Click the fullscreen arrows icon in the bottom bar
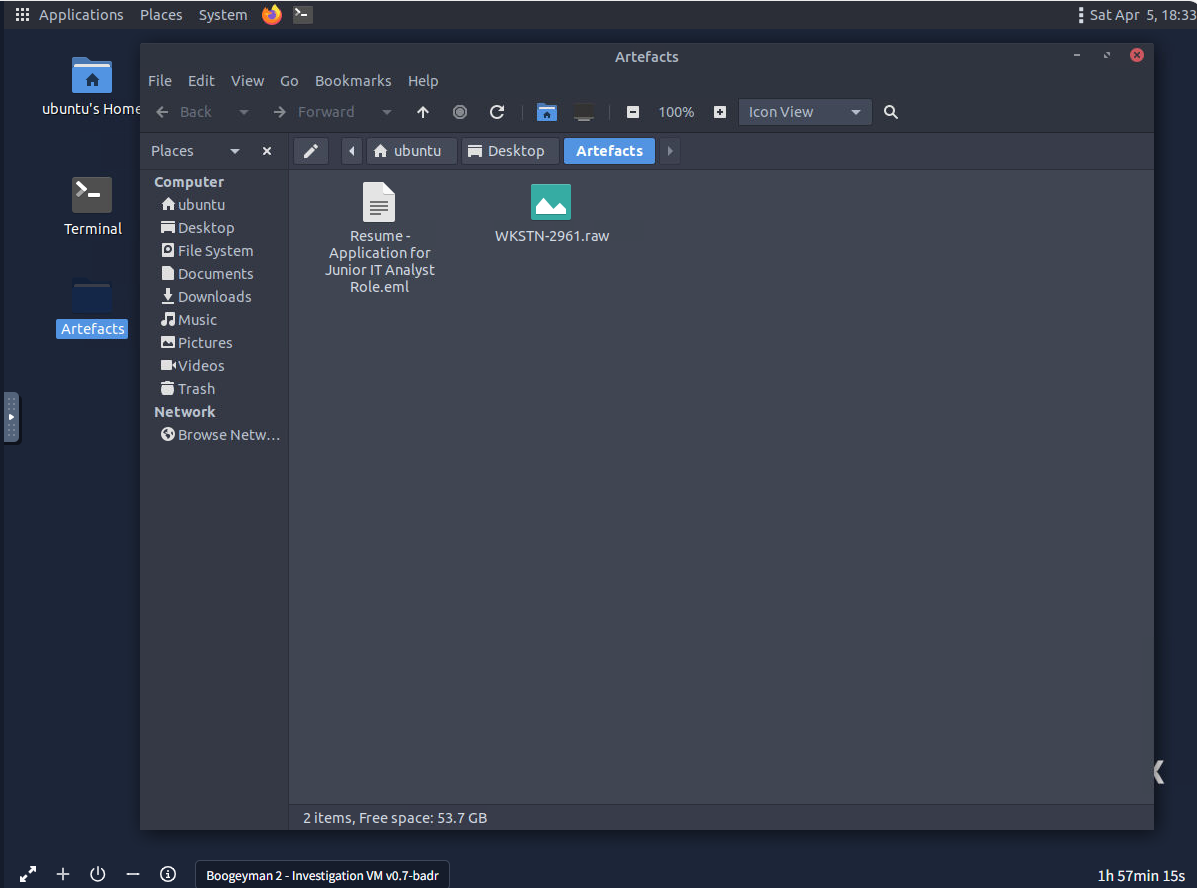The width and height of the screenshot is (1197, 888). 27,874
